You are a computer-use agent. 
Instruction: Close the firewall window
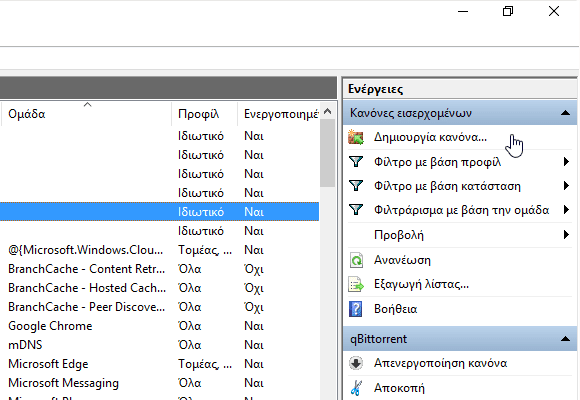554,11
